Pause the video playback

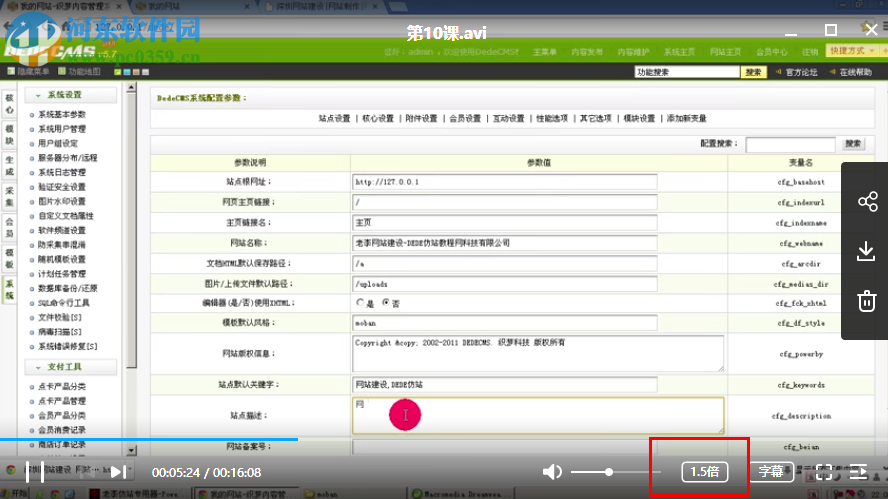(x=34, y=472)
